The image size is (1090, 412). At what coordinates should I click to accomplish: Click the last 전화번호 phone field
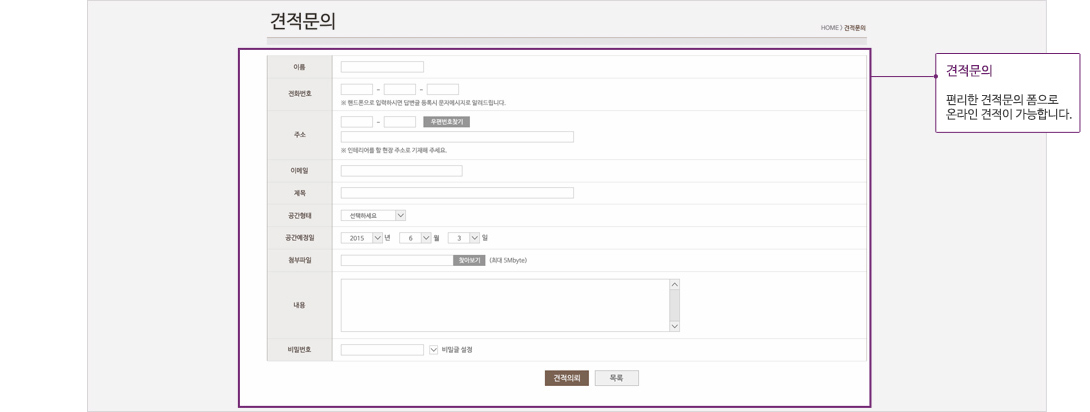pyautogui.click(x=442, y=89)
